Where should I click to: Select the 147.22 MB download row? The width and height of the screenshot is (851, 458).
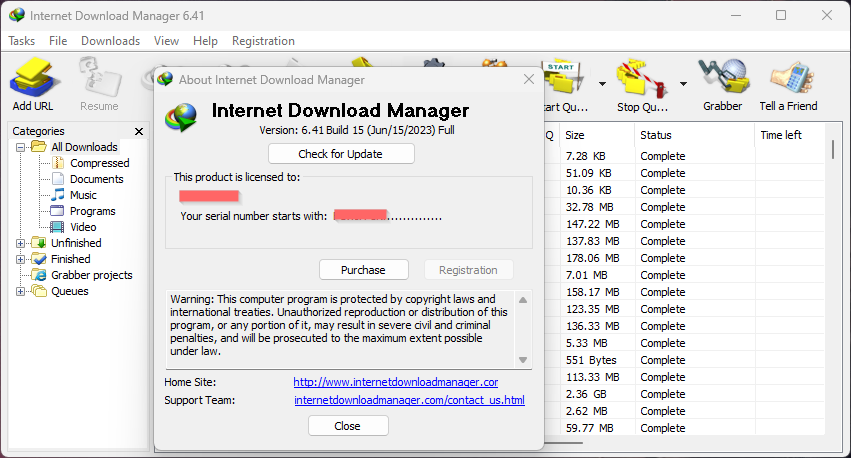pos(684,224)
